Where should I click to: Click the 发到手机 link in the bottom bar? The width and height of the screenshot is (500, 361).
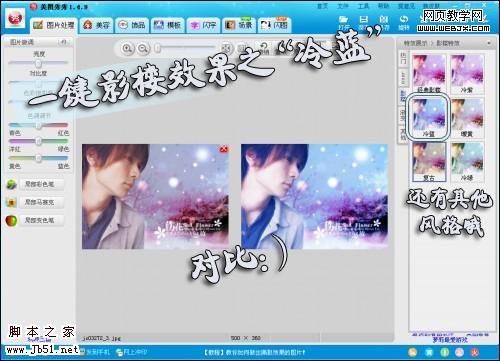[x=95, y=352]
